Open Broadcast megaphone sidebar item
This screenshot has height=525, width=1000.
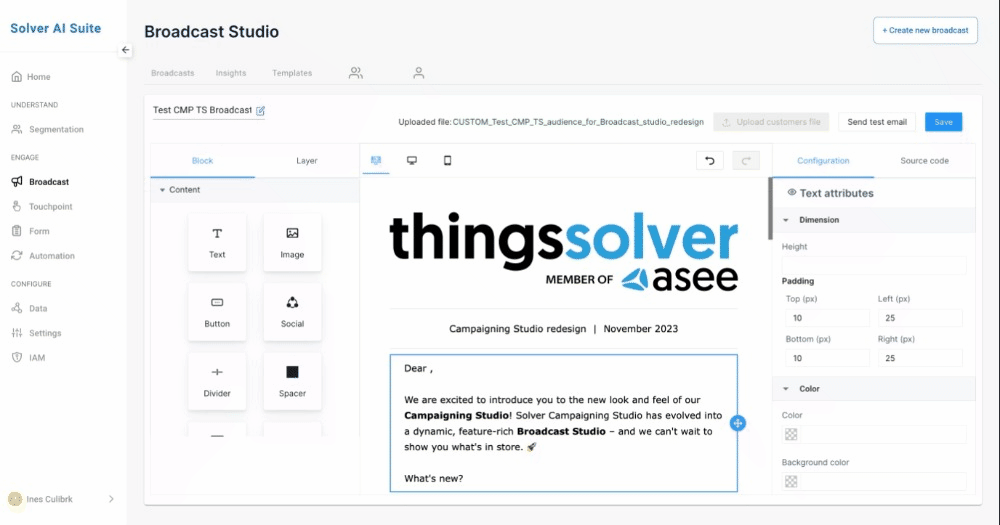pyautogui.click(x=40, y=182)
